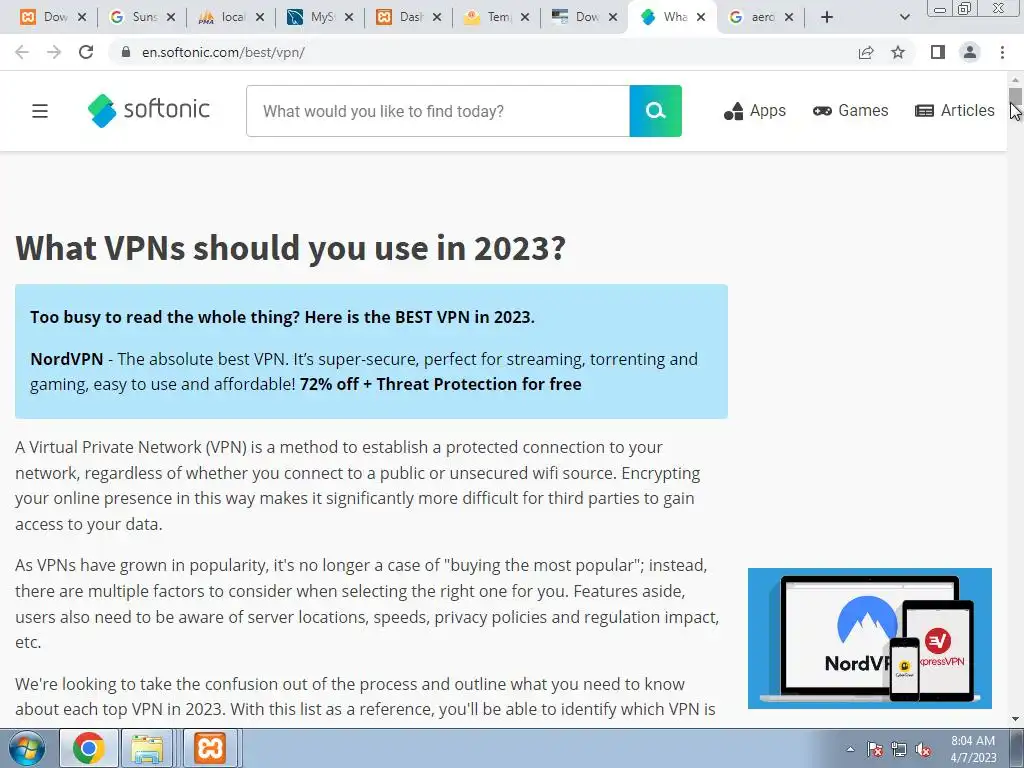Viewport: 1024px width, 768px height.
Task: Expand the tab search dropdown
Action: click(x=904, y=17)
